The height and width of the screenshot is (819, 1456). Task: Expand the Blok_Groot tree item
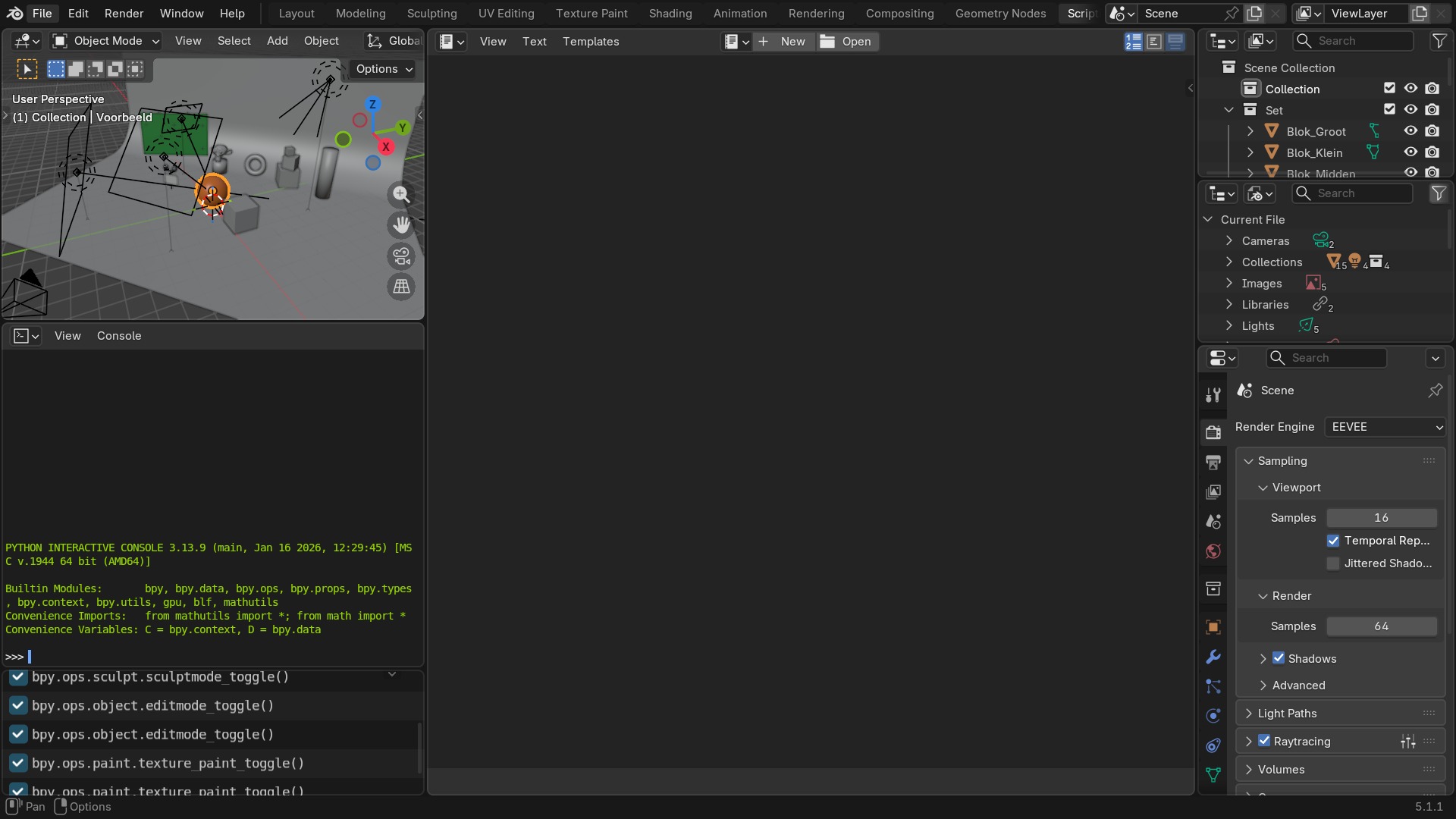[x=1250, y=131]
